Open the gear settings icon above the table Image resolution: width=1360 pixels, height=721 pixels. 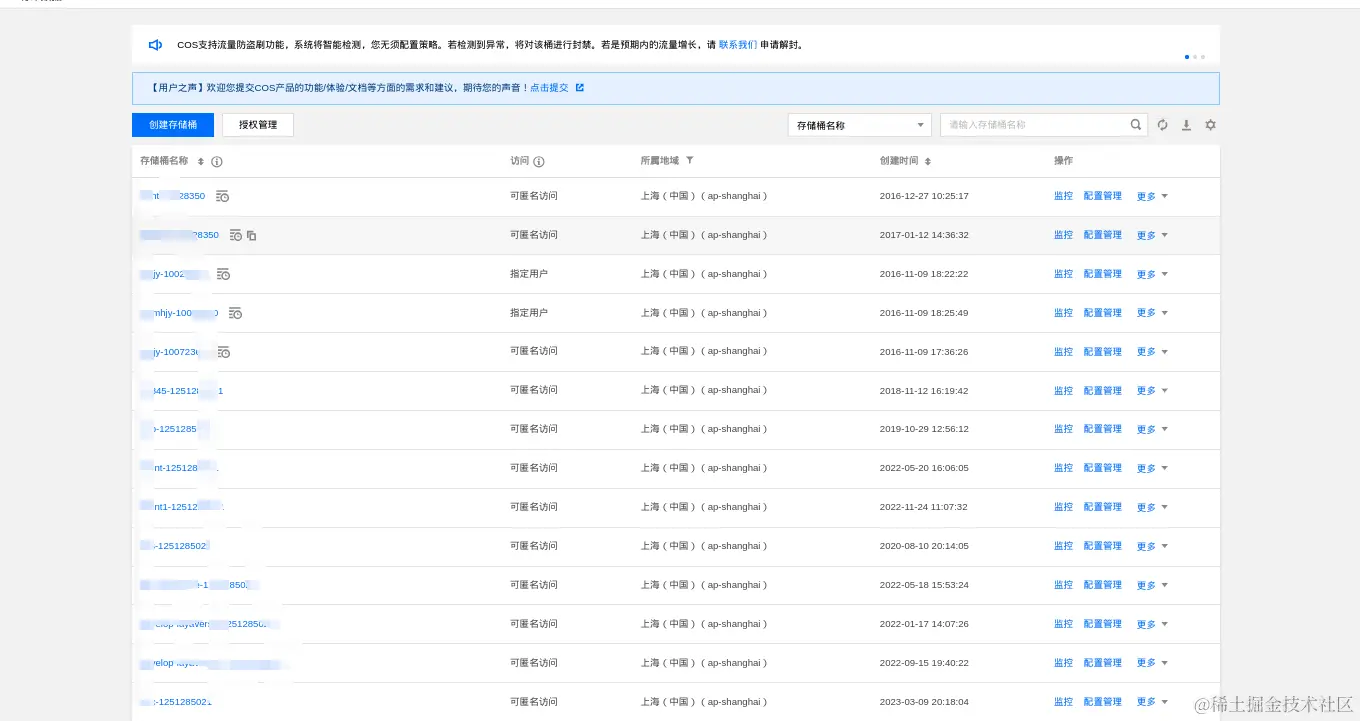pos(1210,125)
